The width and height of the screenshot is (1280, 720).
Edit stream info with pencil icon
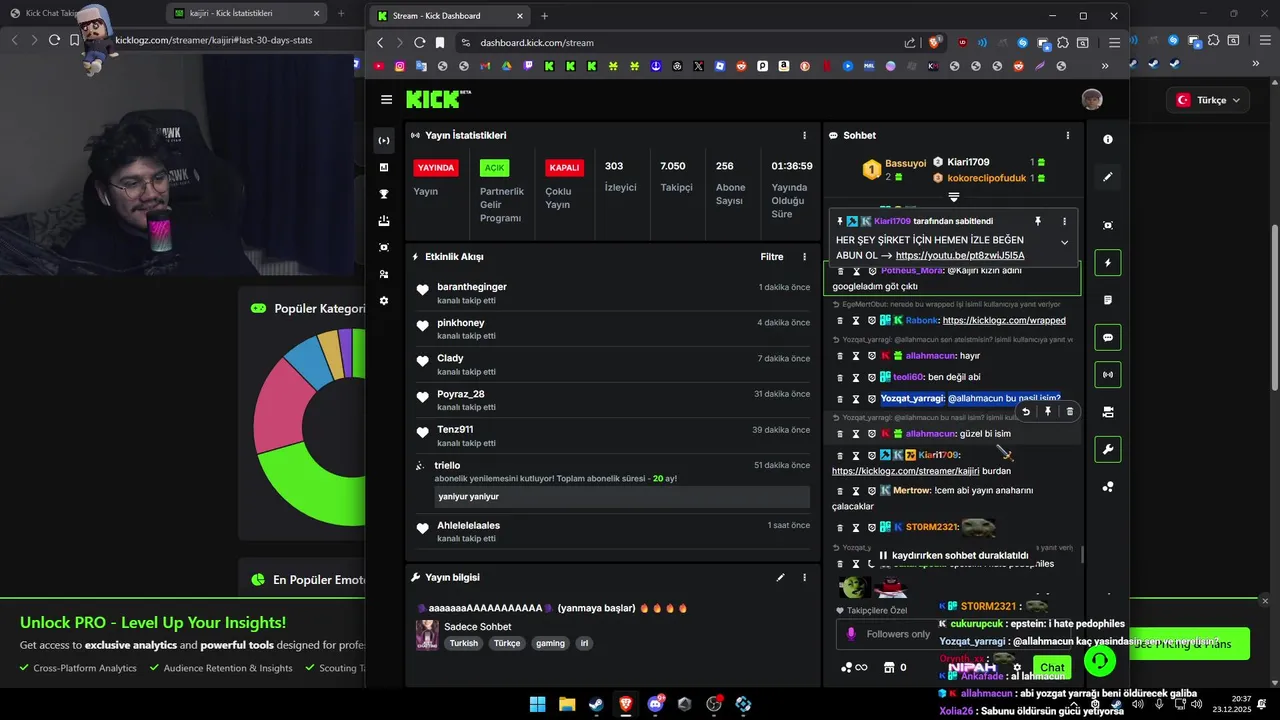(x=781, y=577)
